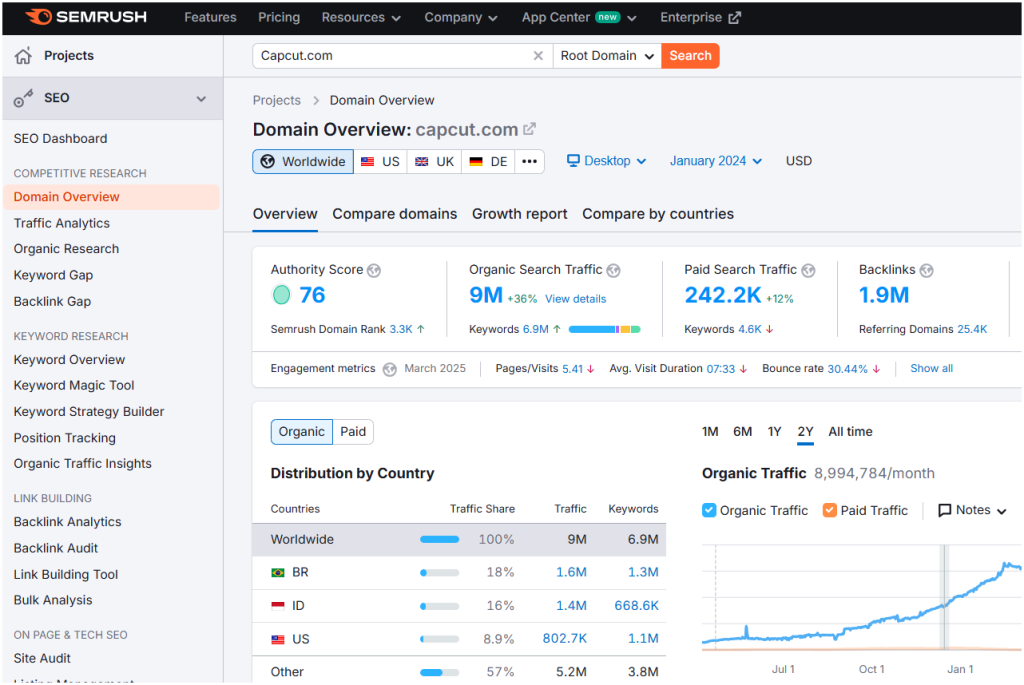Click Organic Search Traffic info icon
Screen dimensions: 1024x685
(x=613, y=270)
